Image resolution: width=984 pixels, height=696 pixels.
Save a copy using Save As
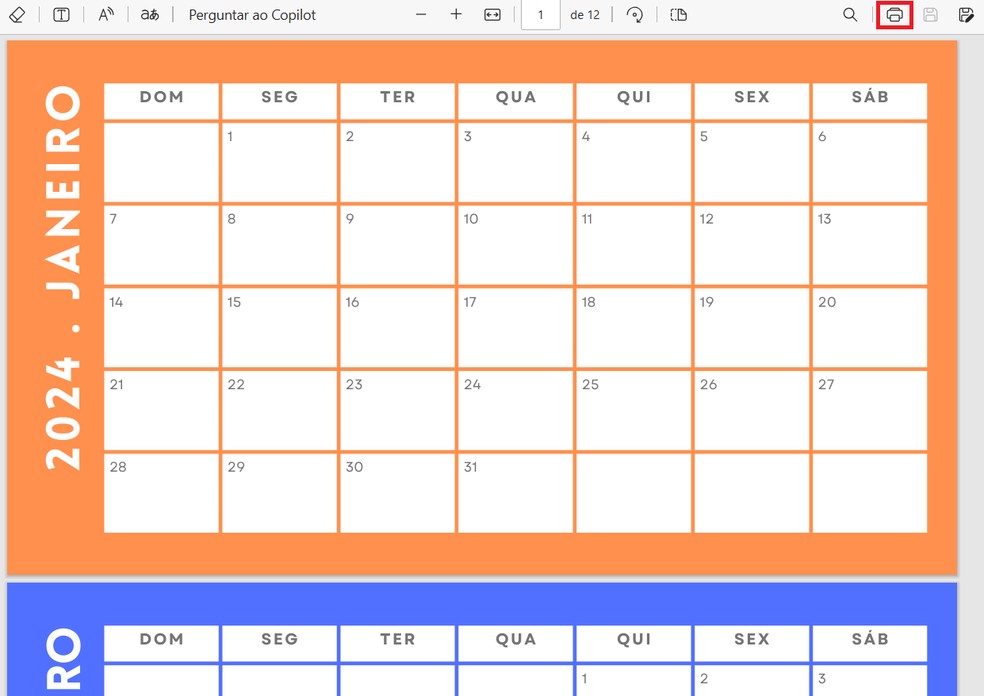pyautogui.click(x=964, y=15)
